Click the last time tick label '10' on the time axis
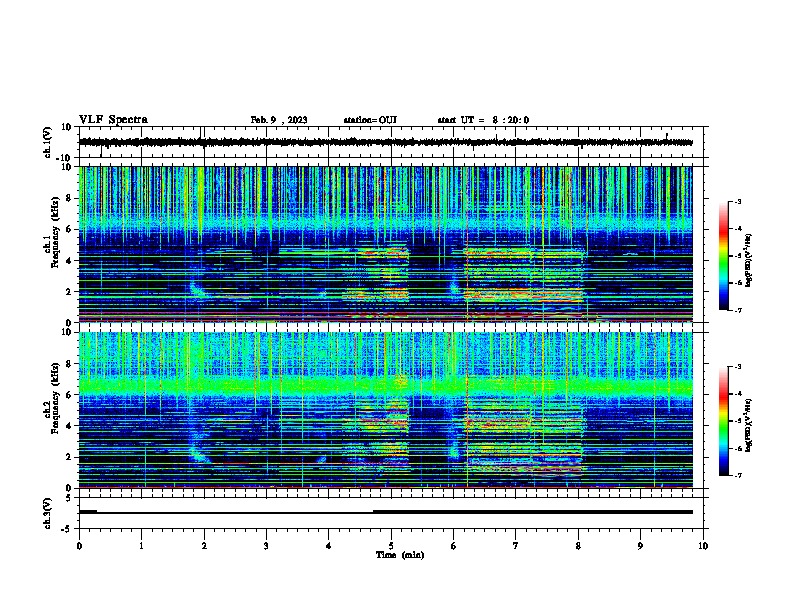The width and height of the screenshot is (792, 612). 703,546
